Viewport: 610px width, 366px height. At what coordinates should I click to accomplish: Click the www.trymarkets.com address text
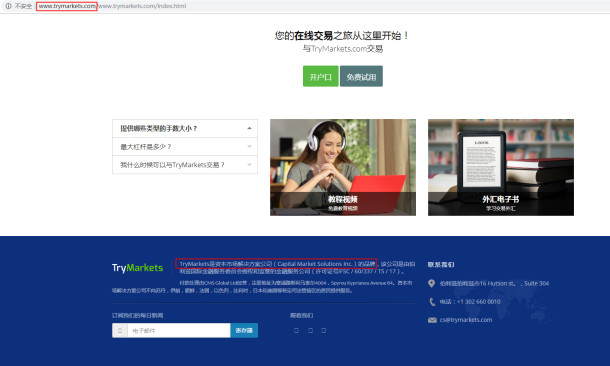coord(67,6)
